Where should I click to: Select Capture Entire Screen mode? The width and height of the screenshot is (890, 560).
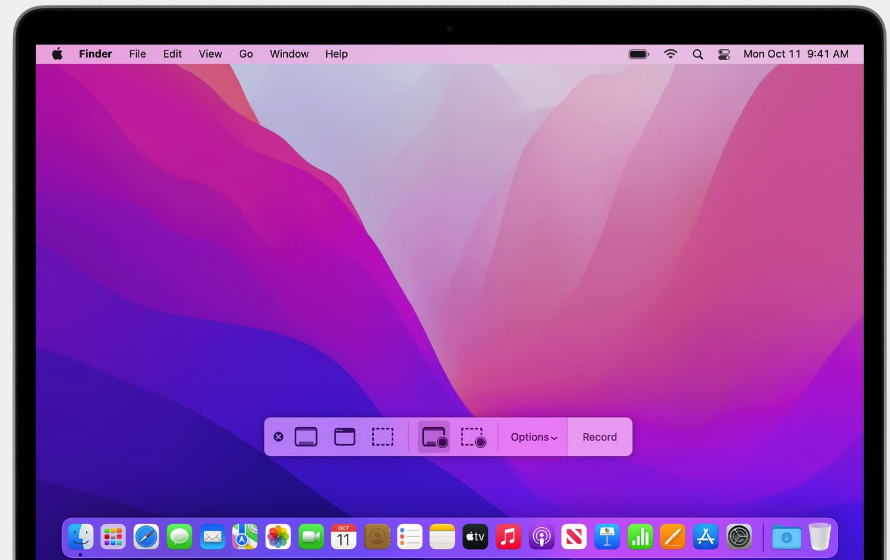[306, 437]
